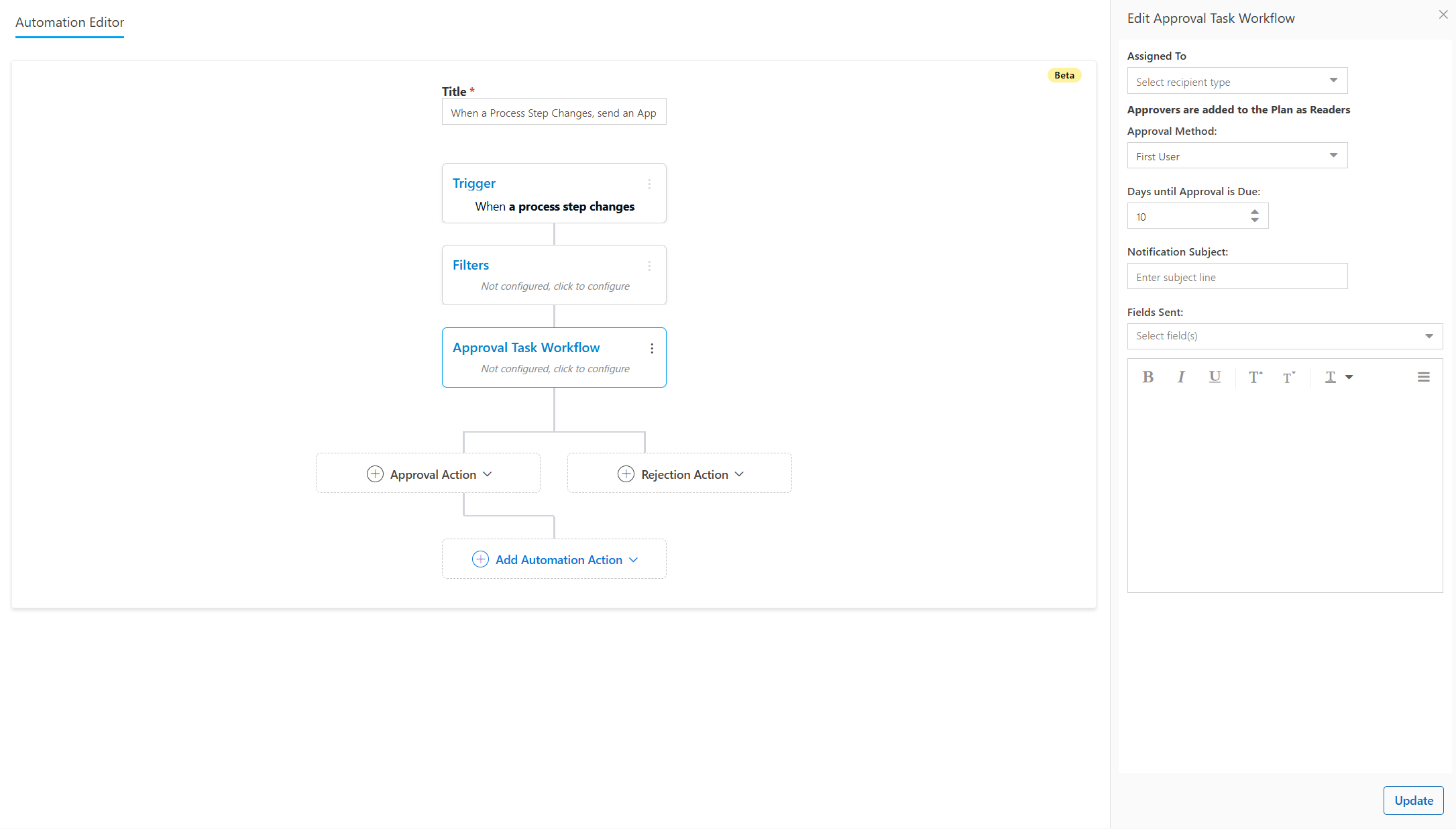Click the Notification Subject input field
1456x829 pixels.
1237,276
